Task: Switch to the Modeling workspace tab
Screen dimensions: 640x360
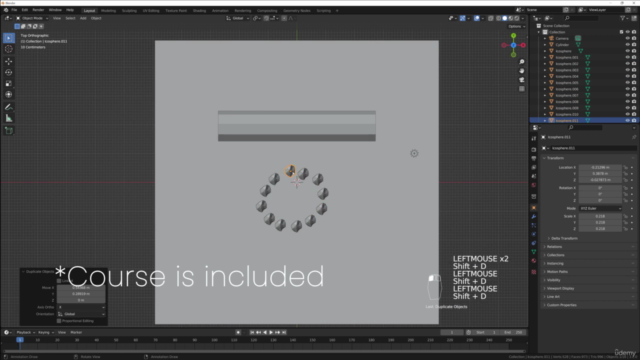Action: click(x=108, y=11)
